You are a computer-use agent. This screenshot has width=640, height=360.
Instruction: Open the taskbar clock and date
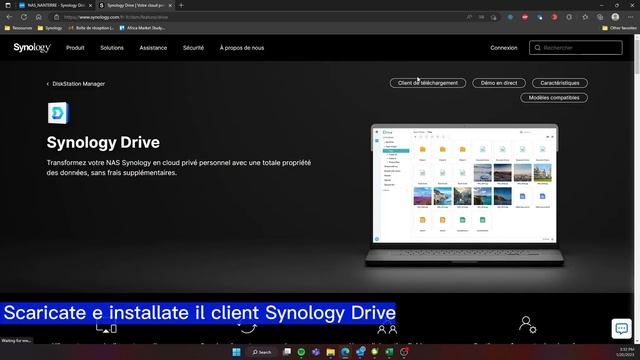(x=626, y=352)
